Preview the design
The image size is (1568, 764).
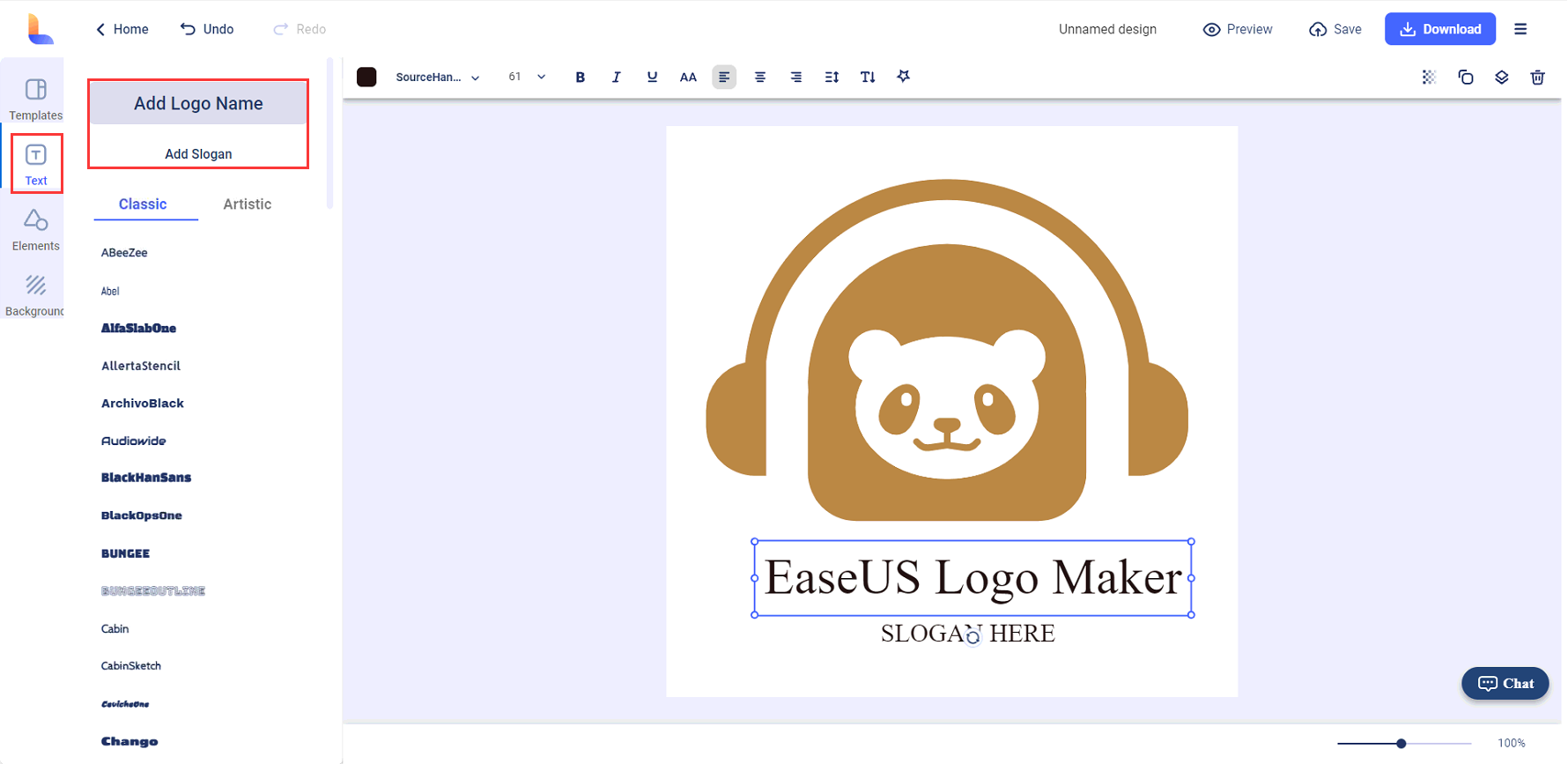coord(1238,29)
